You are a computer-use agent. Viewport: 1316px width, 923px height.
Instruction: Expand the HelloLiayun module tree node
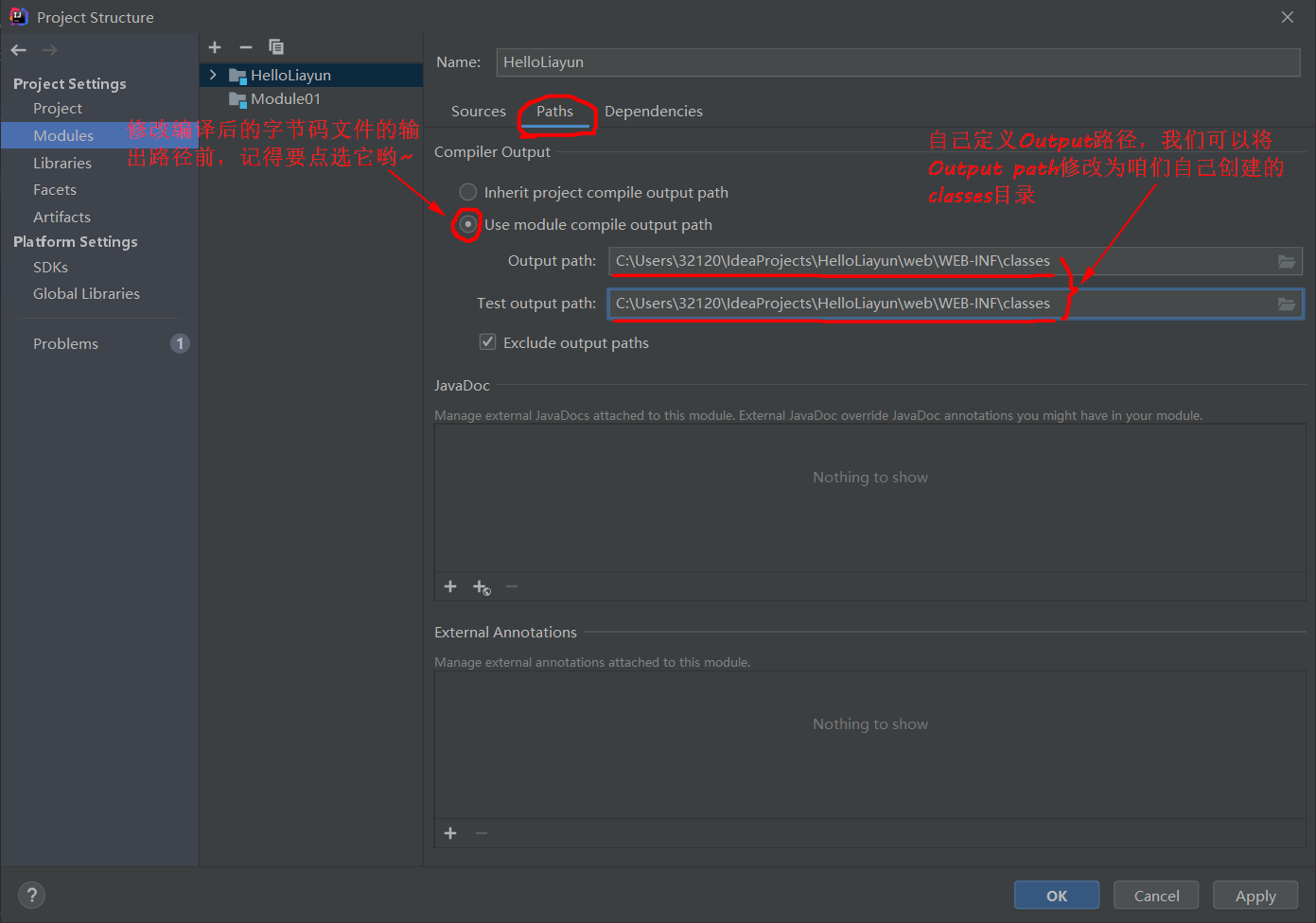tap(213, 75)
